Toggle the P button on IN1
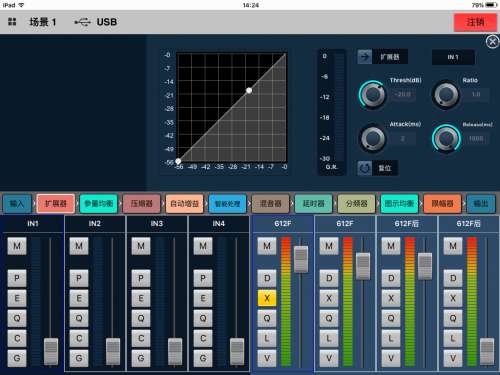Image resolution: width=500 pixels, height=375 pixels. [x=17, y=278]
